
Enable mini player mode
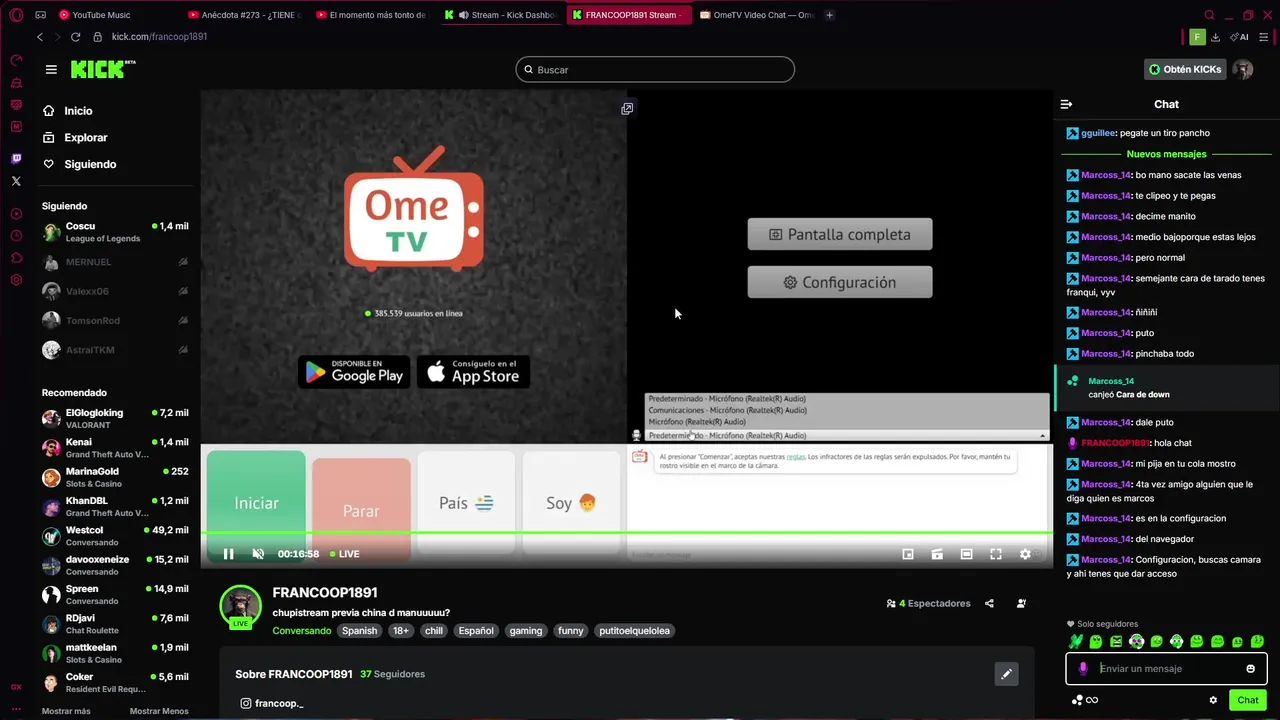908,554
